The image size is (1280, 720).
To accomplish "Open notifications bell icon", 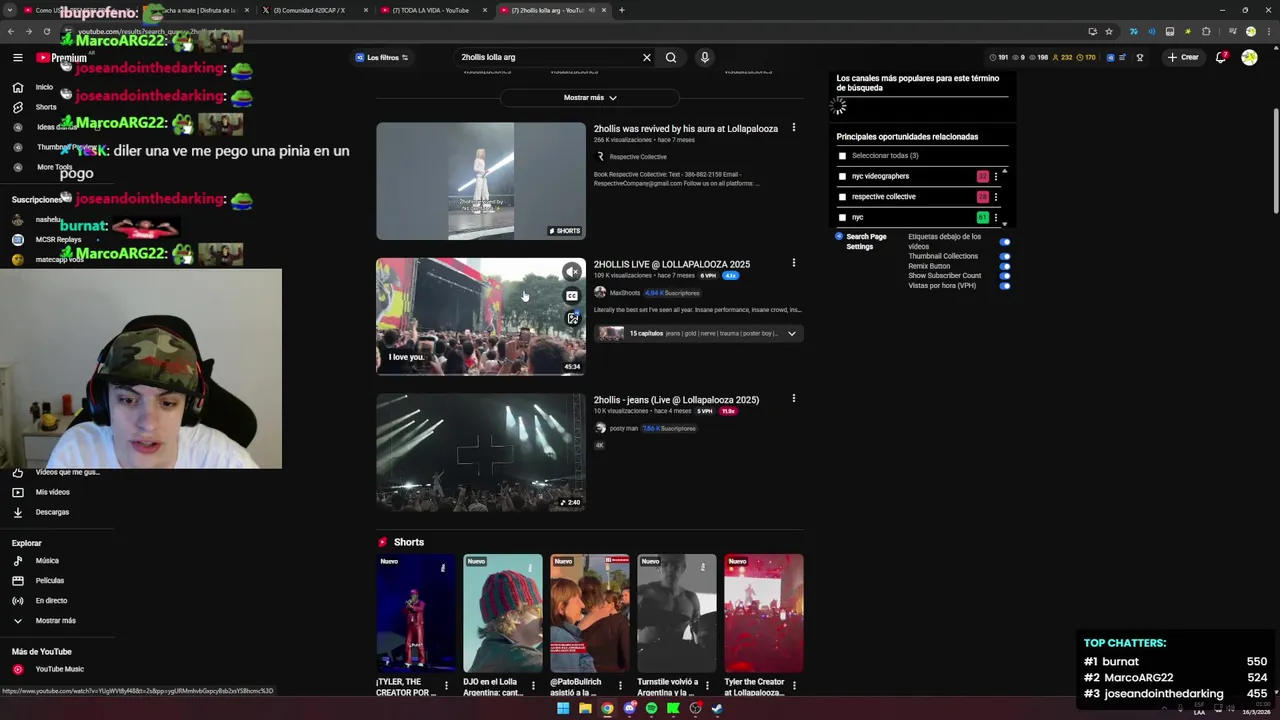I will coord(1221,57).
